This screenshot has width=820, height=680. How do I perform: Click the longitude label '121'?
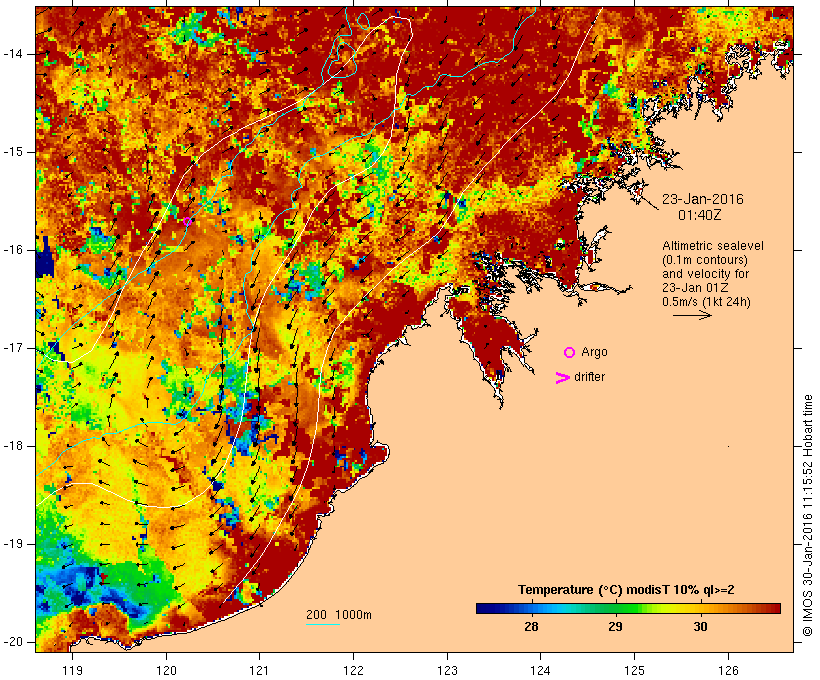coord(259,671)
